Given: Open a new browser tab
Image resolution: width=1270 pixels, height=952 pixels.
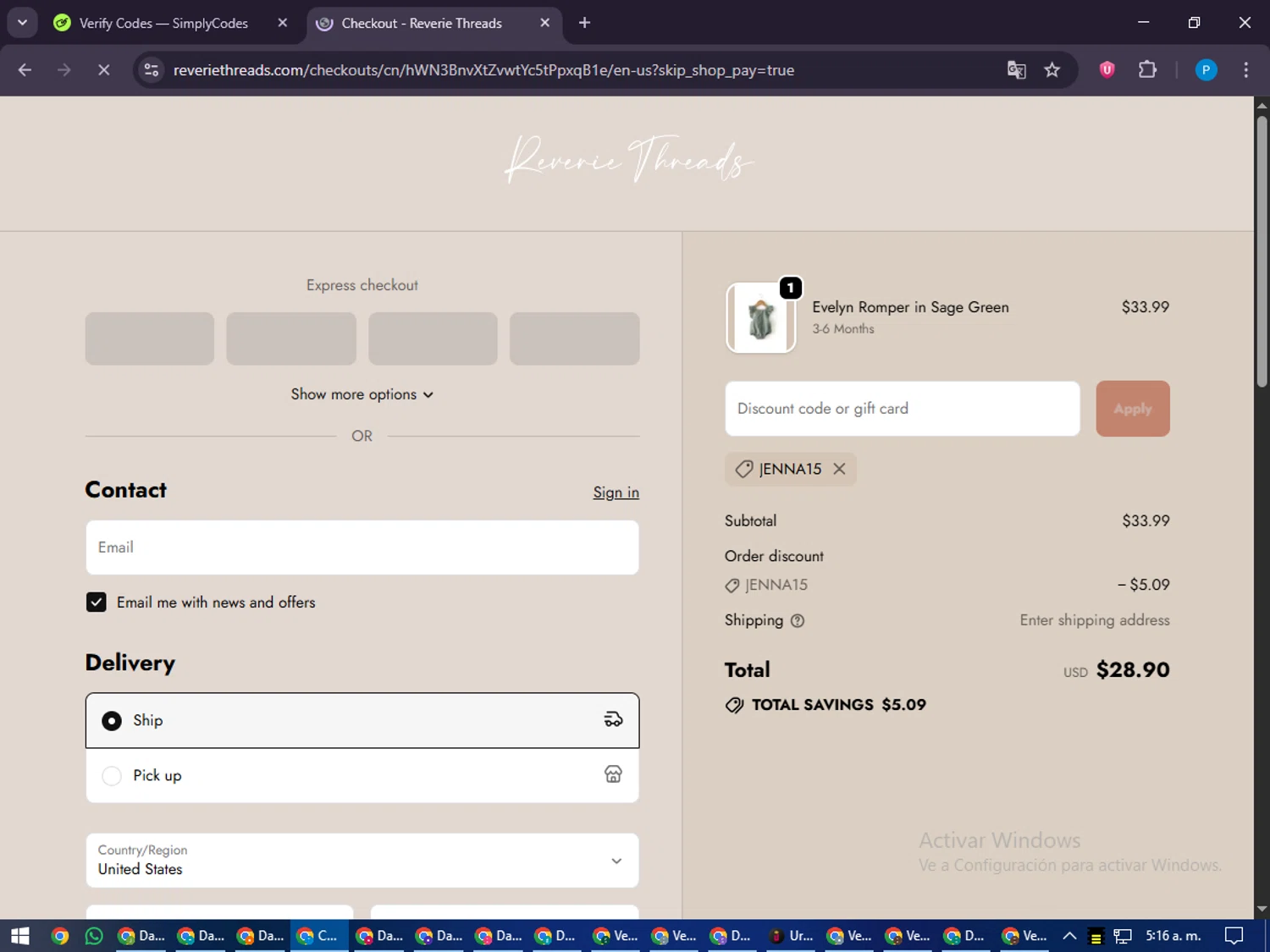Looking at the screenshot, I should pos(584,23).
